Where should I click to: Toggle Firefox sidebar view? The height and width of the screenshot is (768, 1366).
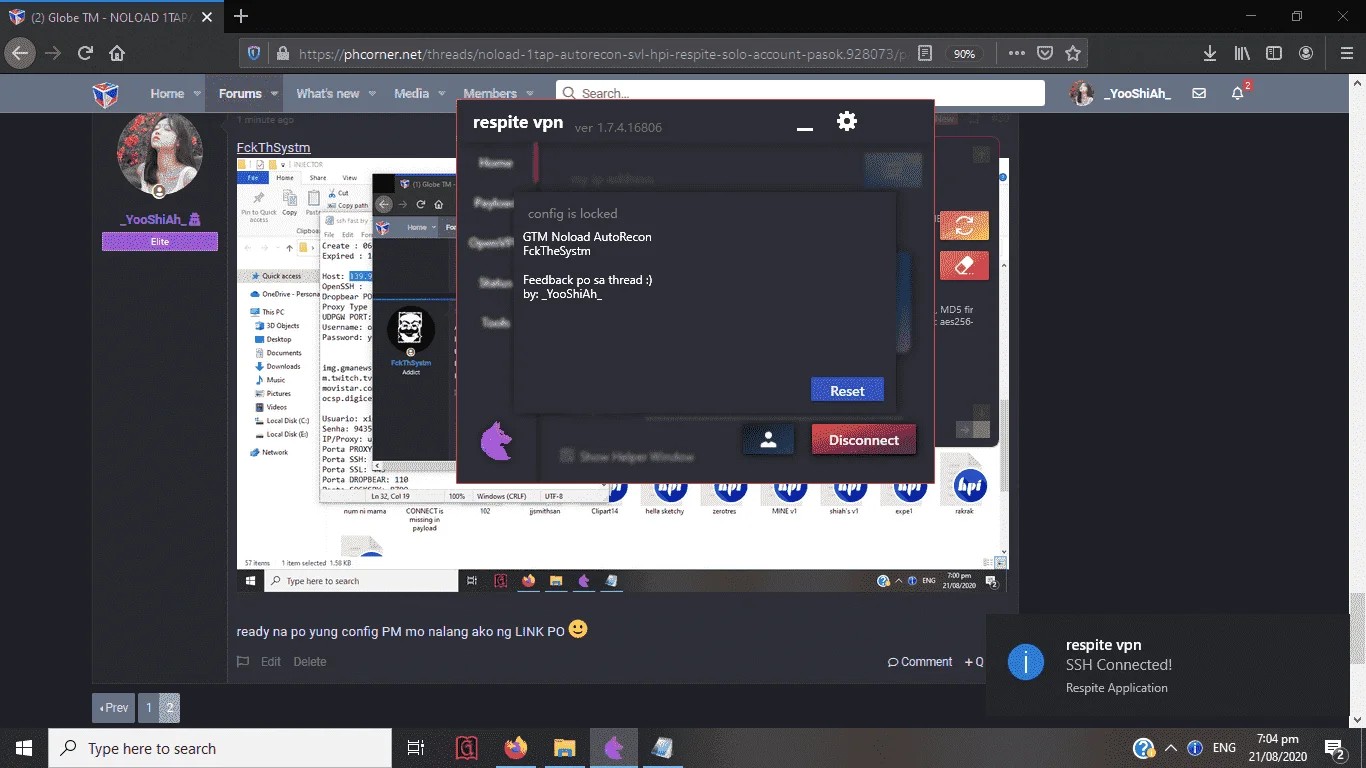pyautogui.click(x=1274, y=53)
